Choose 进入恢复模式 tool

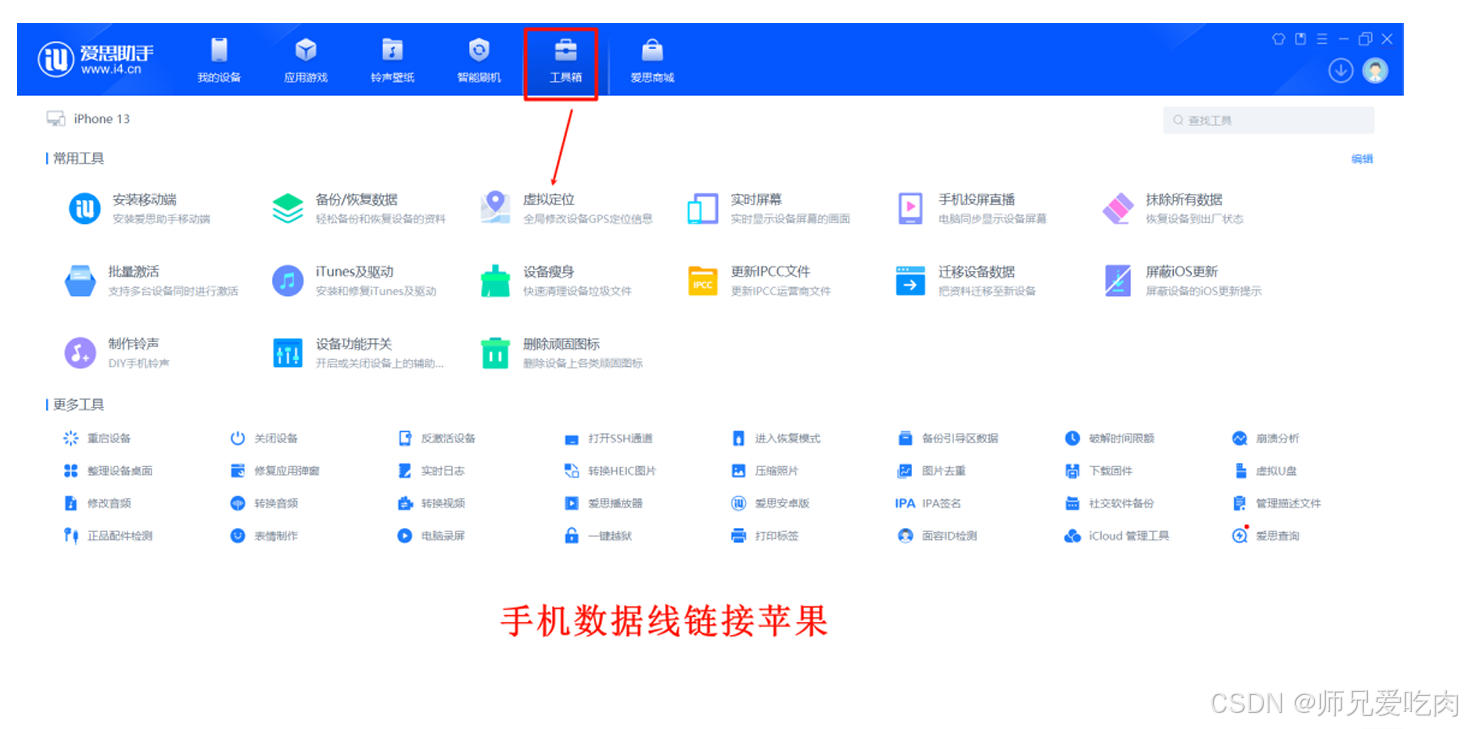pyautogui.click(x=776, y=438)
